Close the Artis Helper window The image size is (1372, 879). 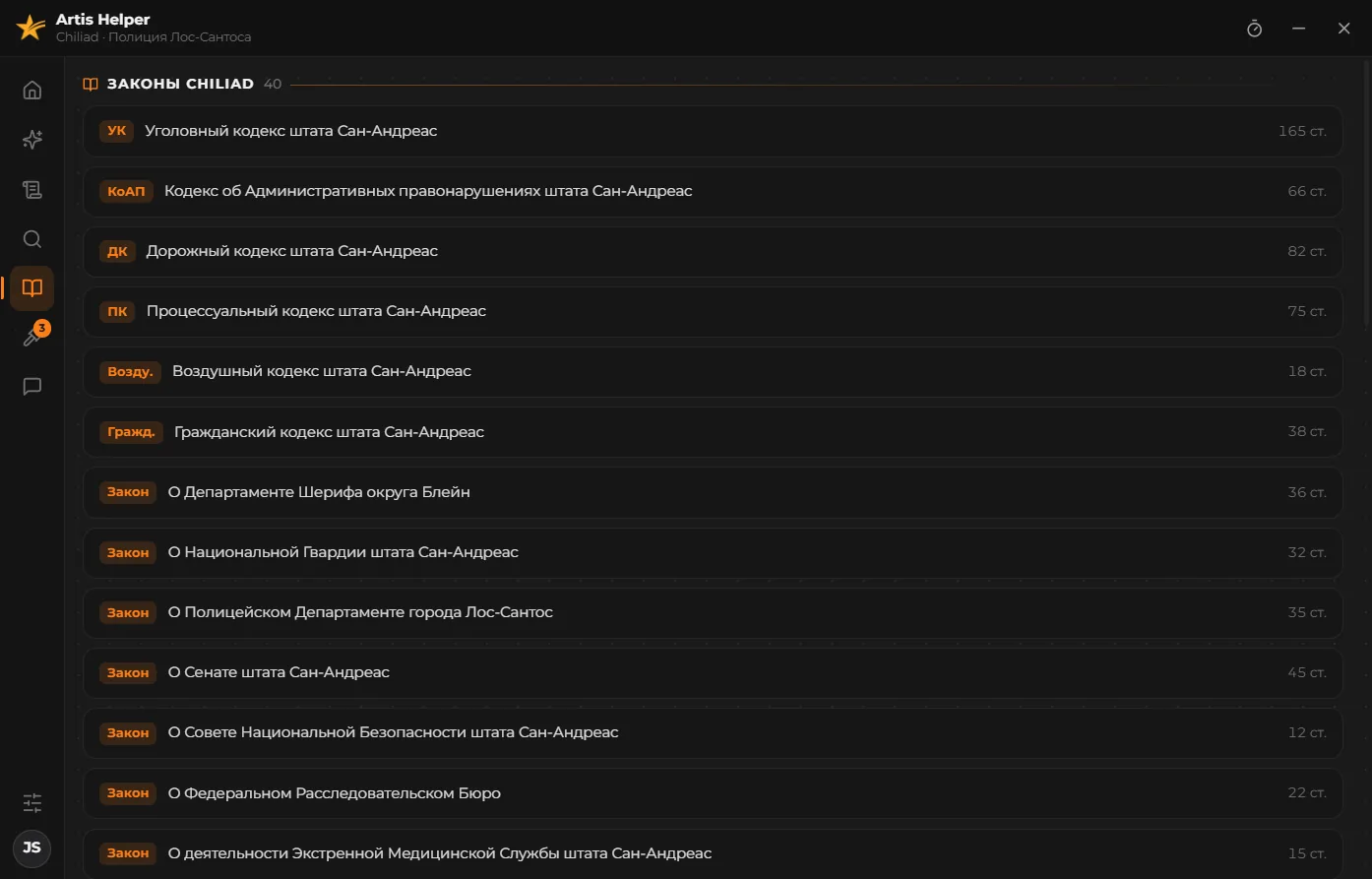[1343, 29]
